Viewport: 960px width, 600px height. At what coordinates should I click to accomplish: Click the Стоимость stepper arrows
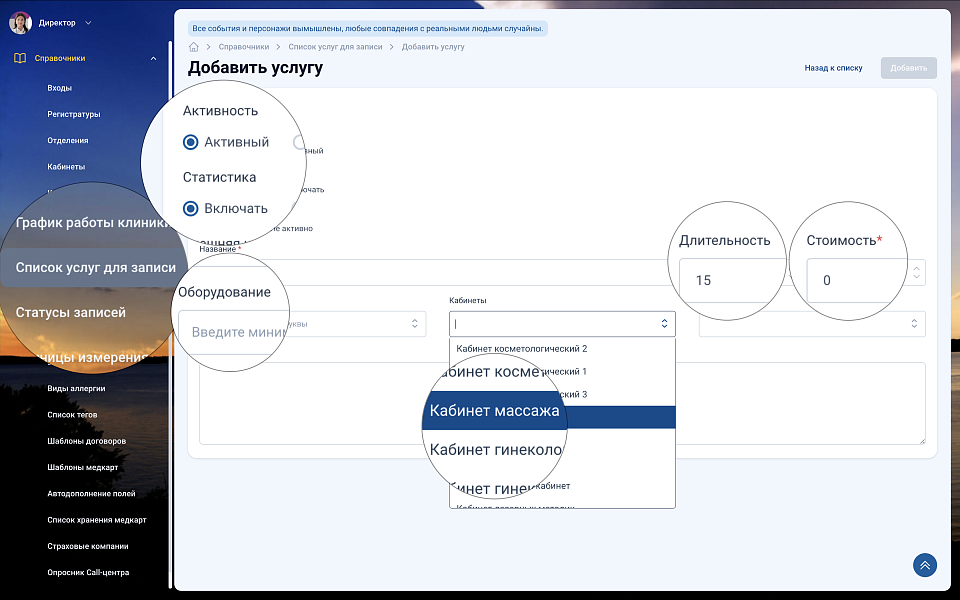(x=918, y=272)
